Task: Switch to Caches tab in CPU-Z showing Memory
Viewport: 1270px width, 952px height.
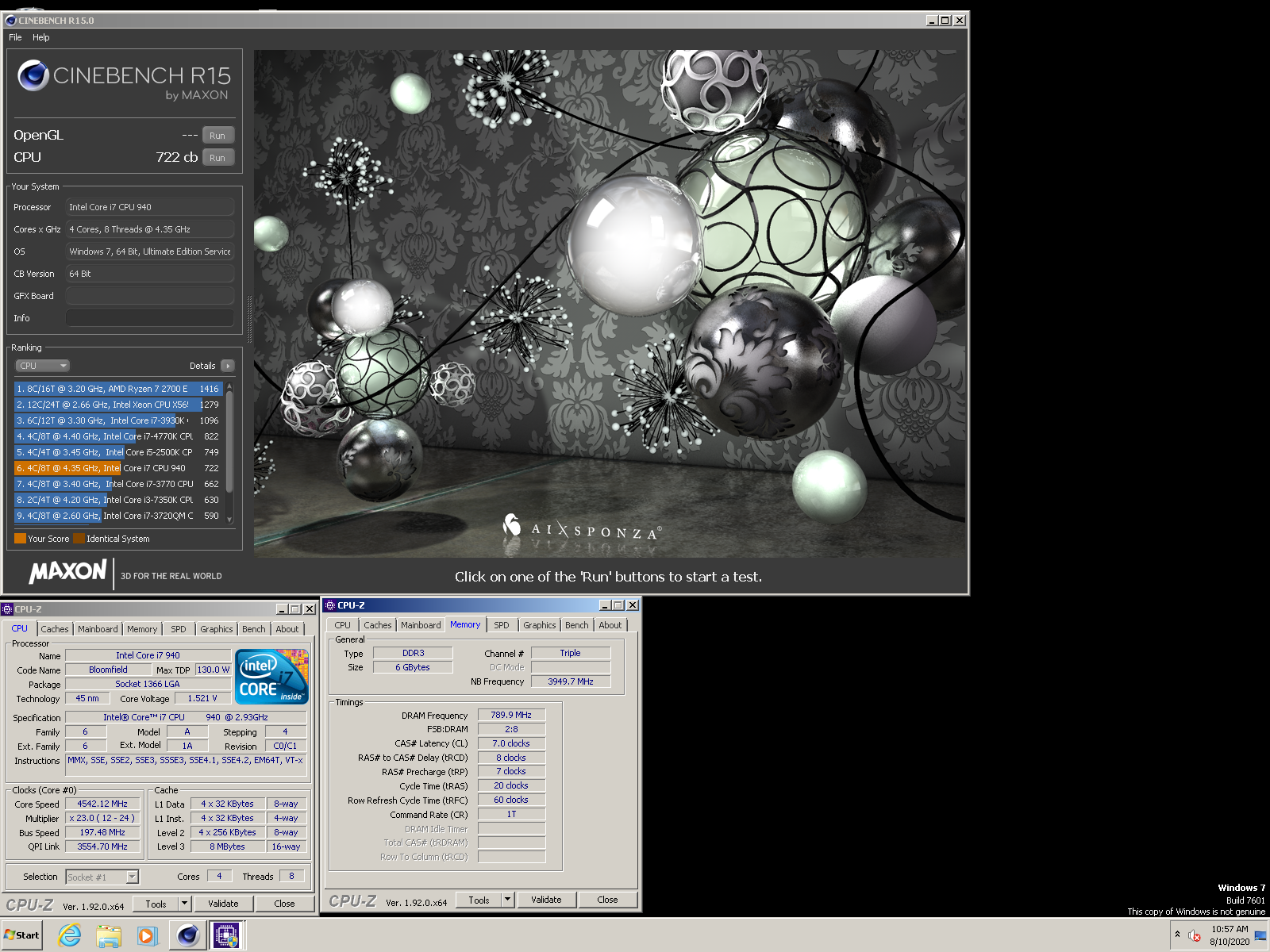Action: coord(378,625)
